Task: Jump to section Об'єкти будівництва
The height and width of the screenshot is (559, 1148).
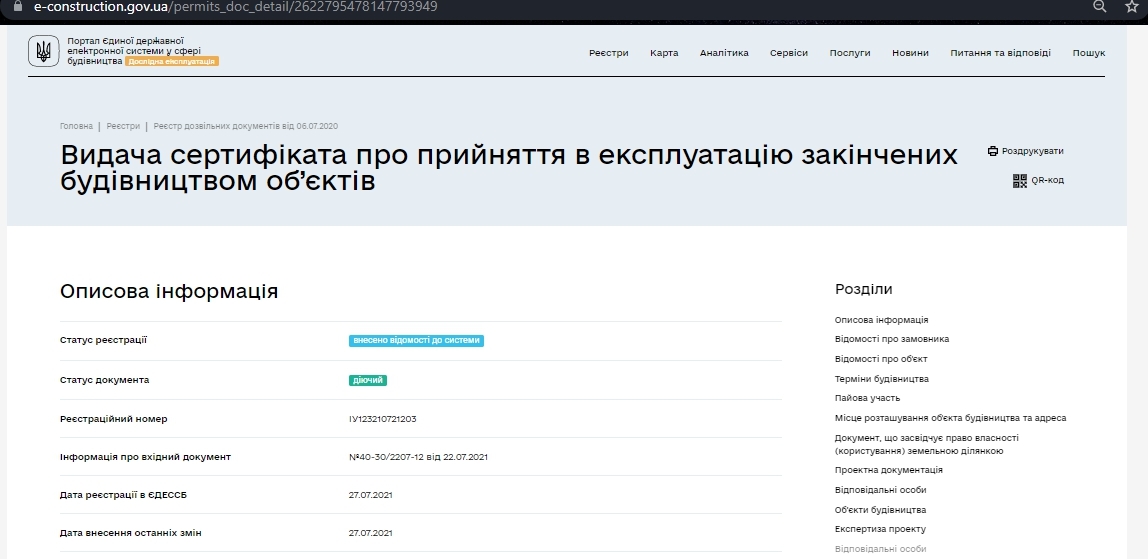Action: 880,510
